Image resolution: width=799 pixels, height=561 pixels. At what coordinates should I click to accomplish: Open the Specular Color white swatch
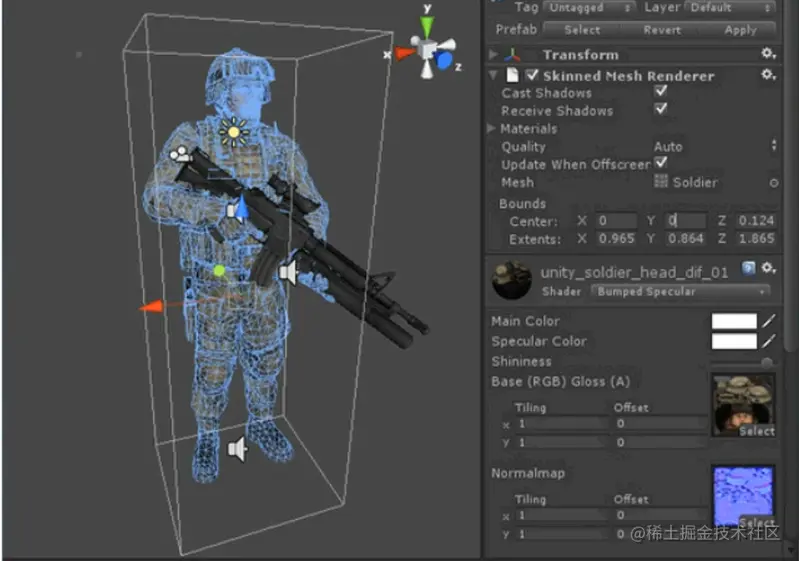[x=734, y=341]
